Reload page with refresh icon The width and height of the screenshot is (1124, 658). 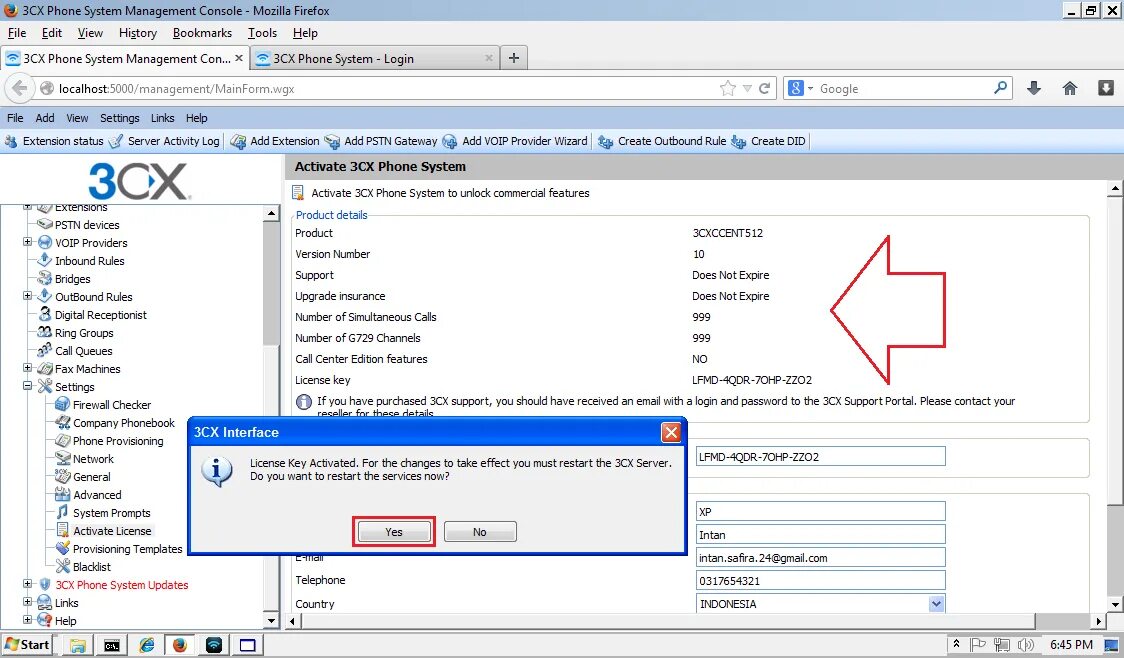[x=765, y=88]
